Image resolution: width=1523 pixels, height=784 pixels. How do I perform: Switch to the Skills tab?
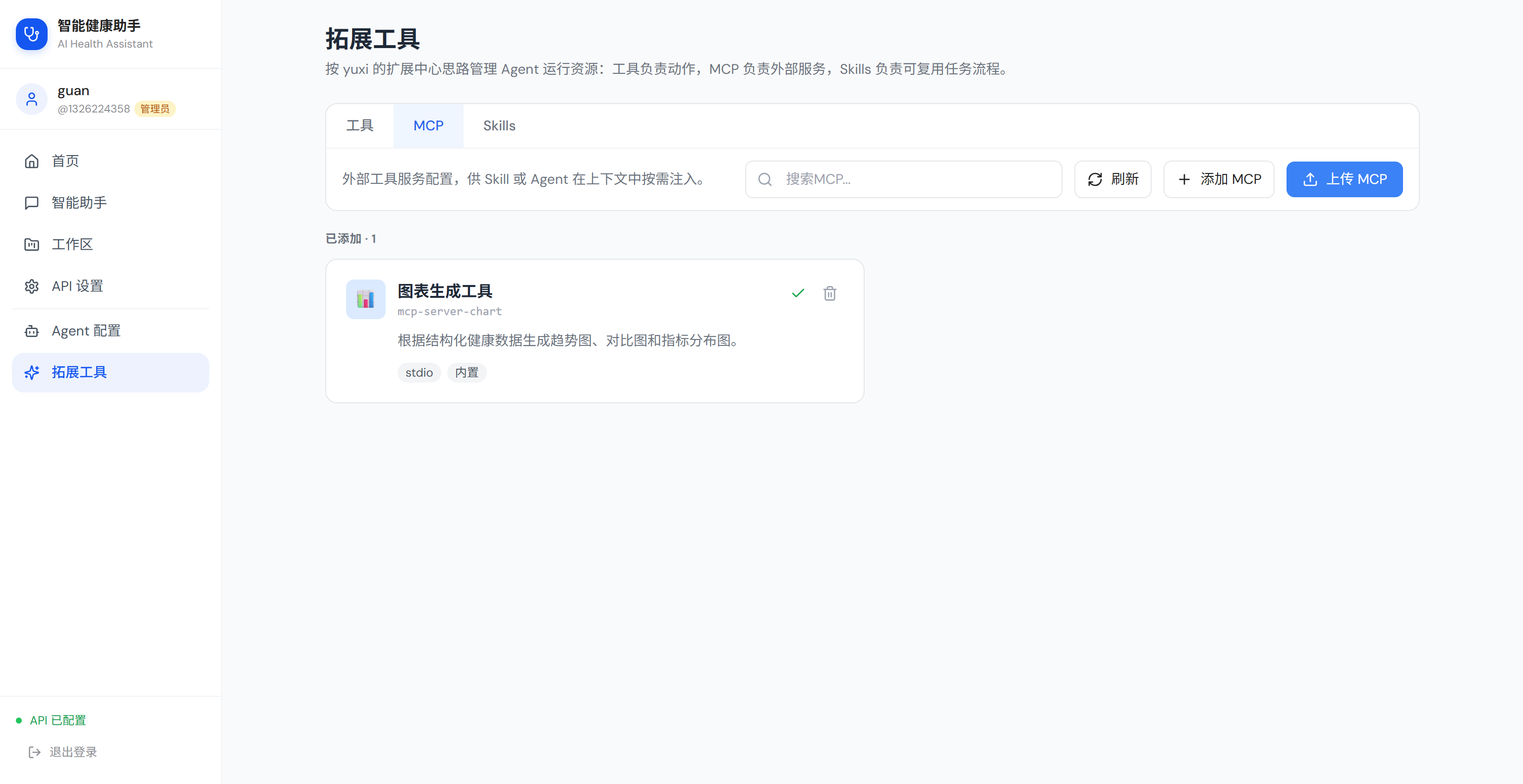point(499,126)
